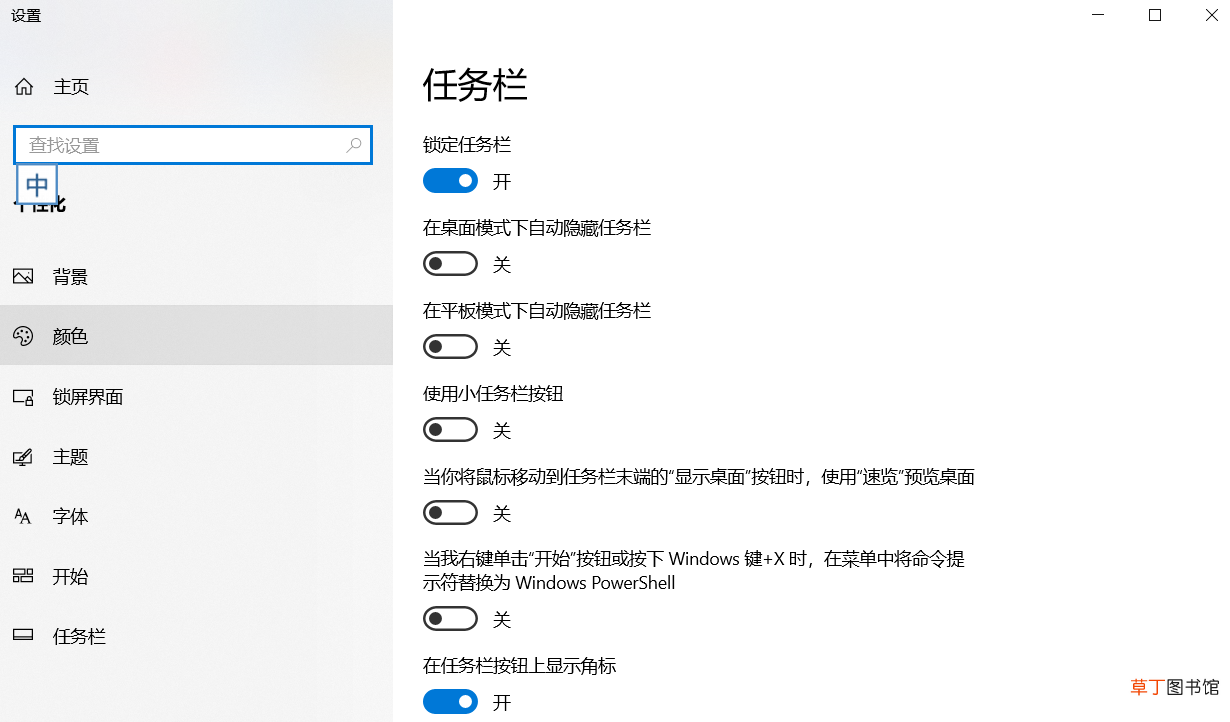Click the 使用小任务栏按钮 label
1230x722 pixels.
coord(493,394)
